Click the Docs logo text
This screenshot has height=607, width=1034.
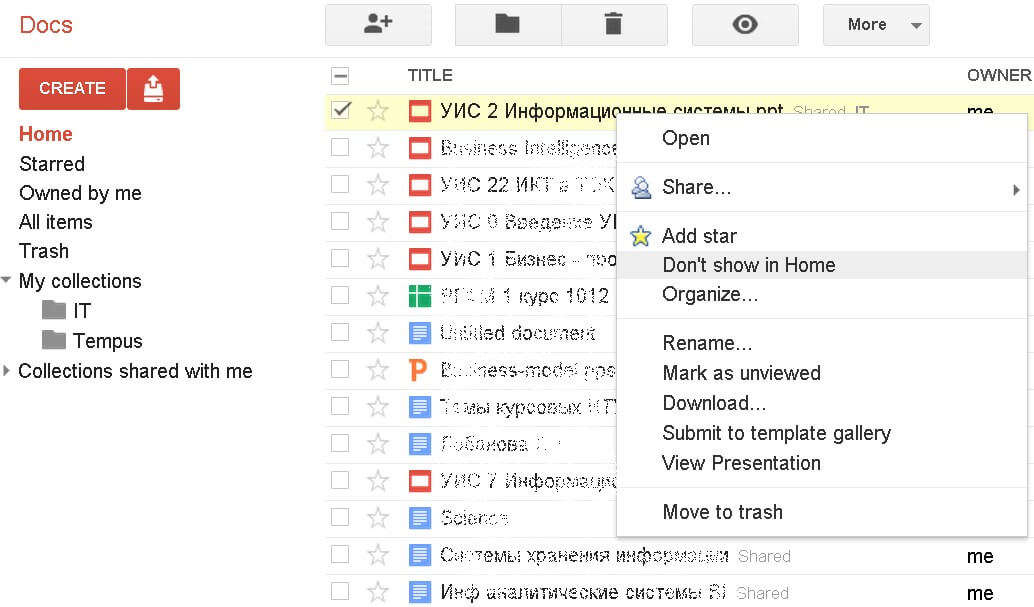point(46,25)
